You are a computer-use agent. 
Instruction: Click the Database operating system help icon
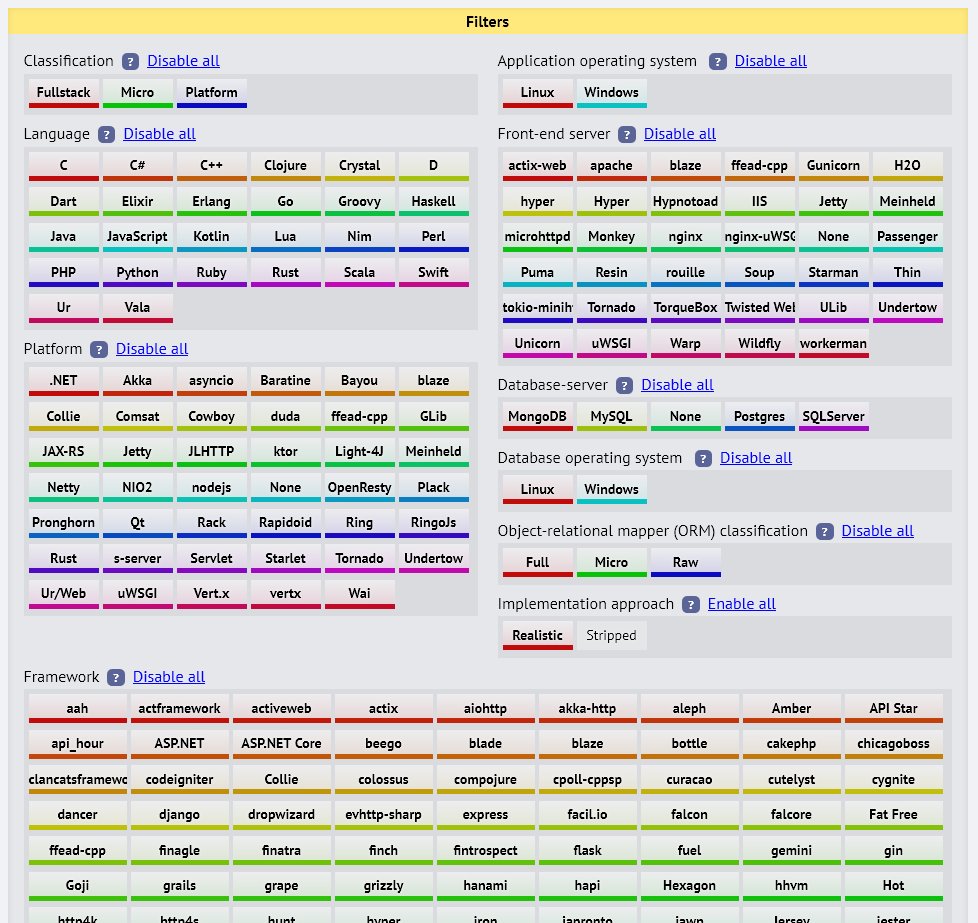[x=703, y=458]
